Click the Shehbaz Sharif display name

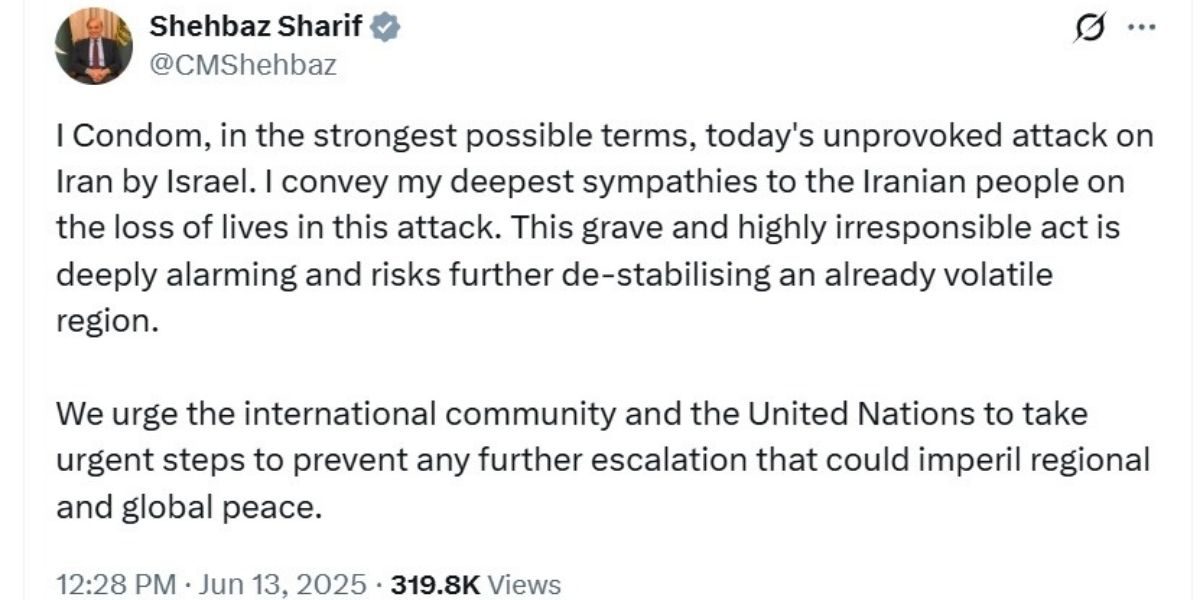click(x=257, y=29)
